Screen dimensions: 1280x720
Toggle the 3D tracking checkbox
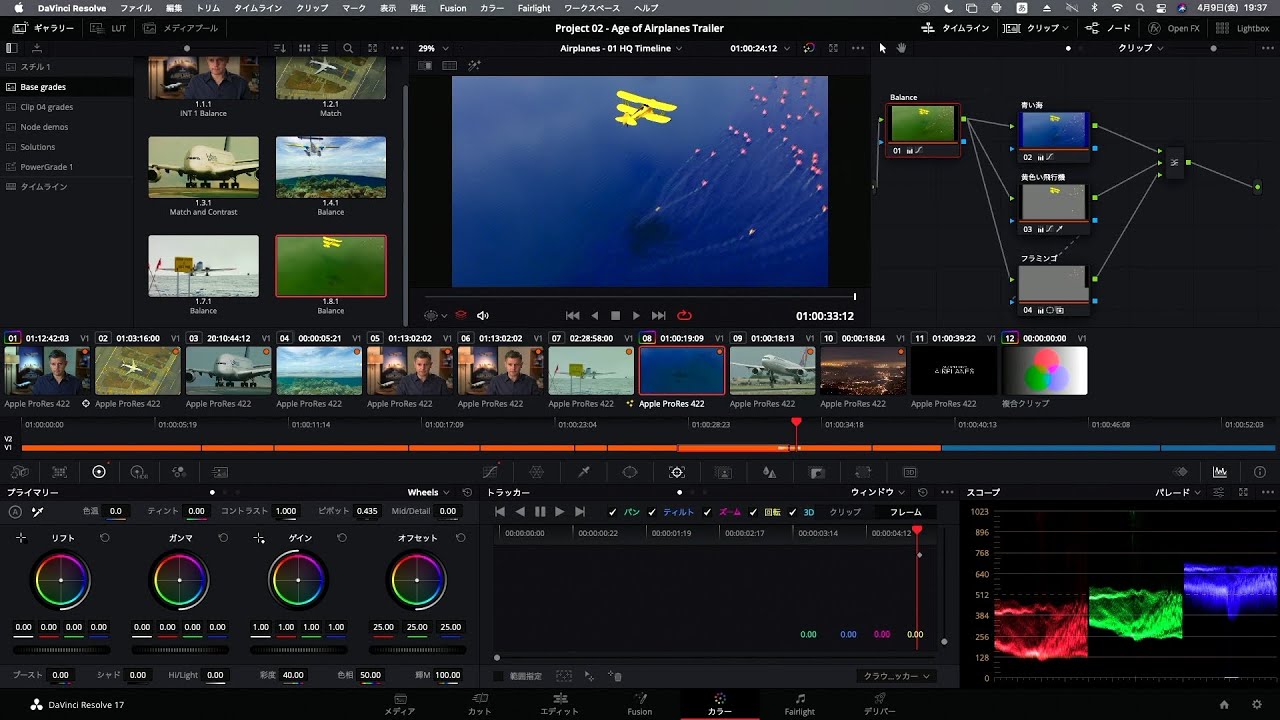[x=793, y=512]
